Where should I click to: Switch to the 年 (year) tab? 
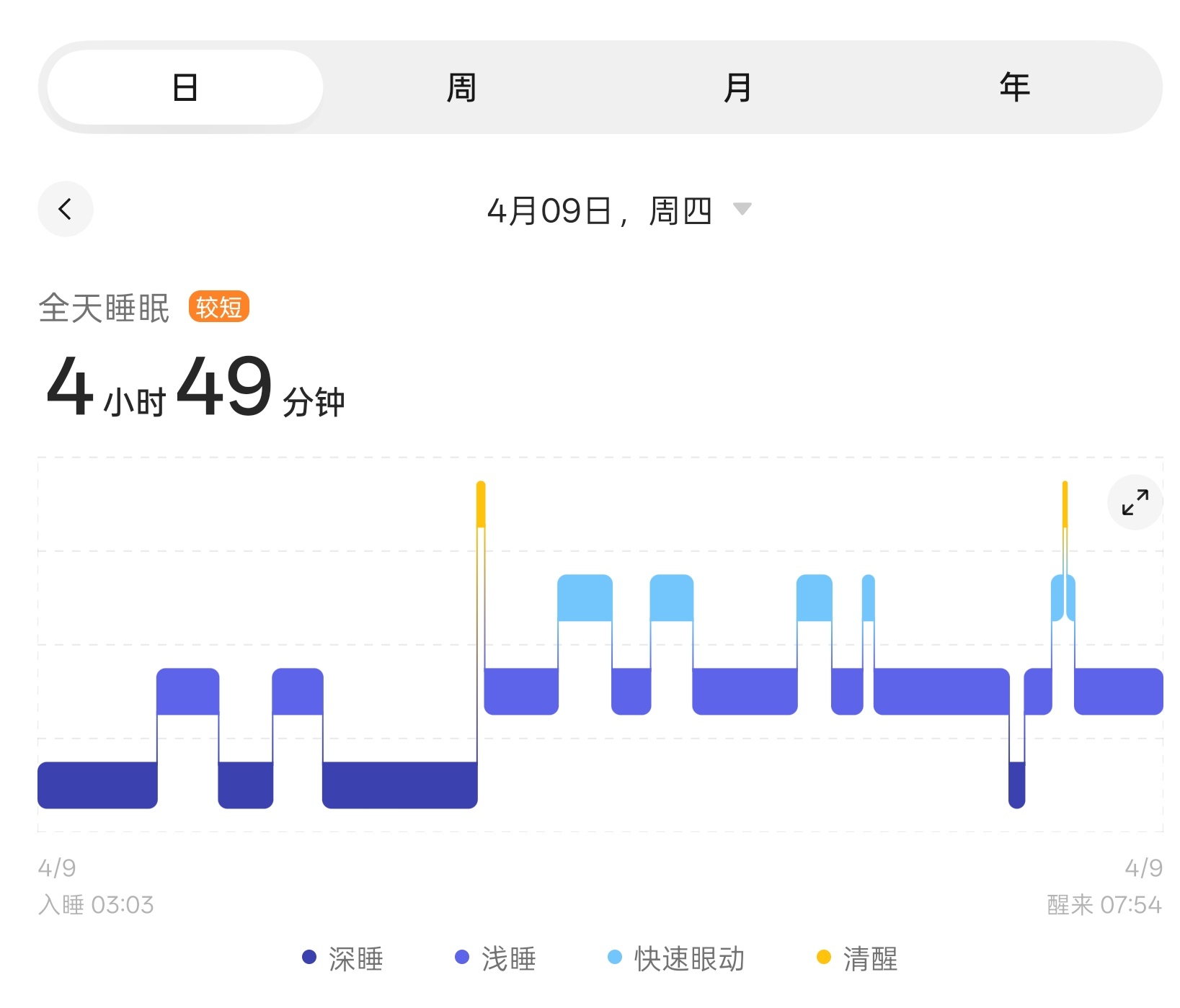click(1013, 85)
